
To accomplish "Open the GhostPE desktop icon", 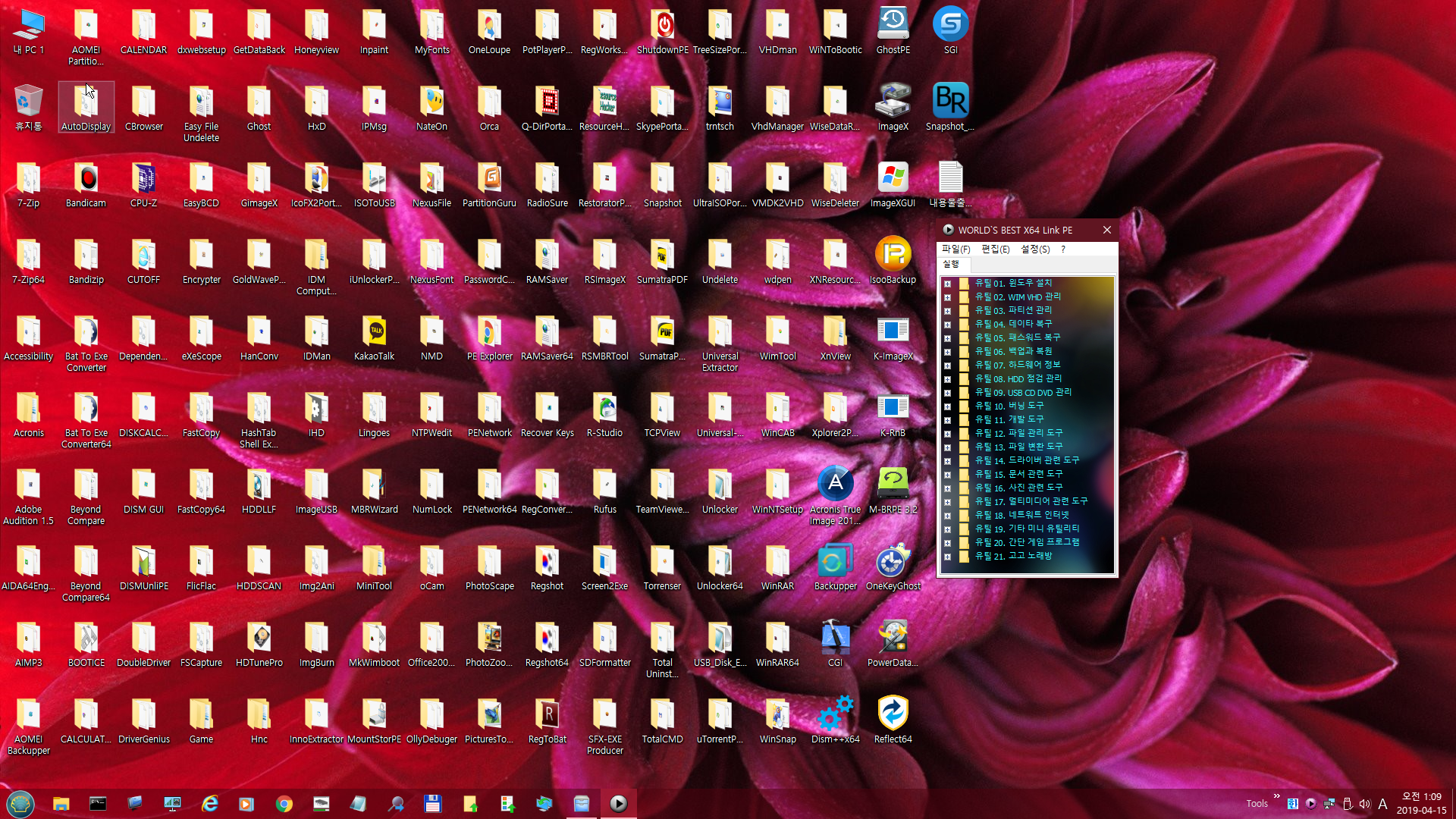I will pos(893,32).
